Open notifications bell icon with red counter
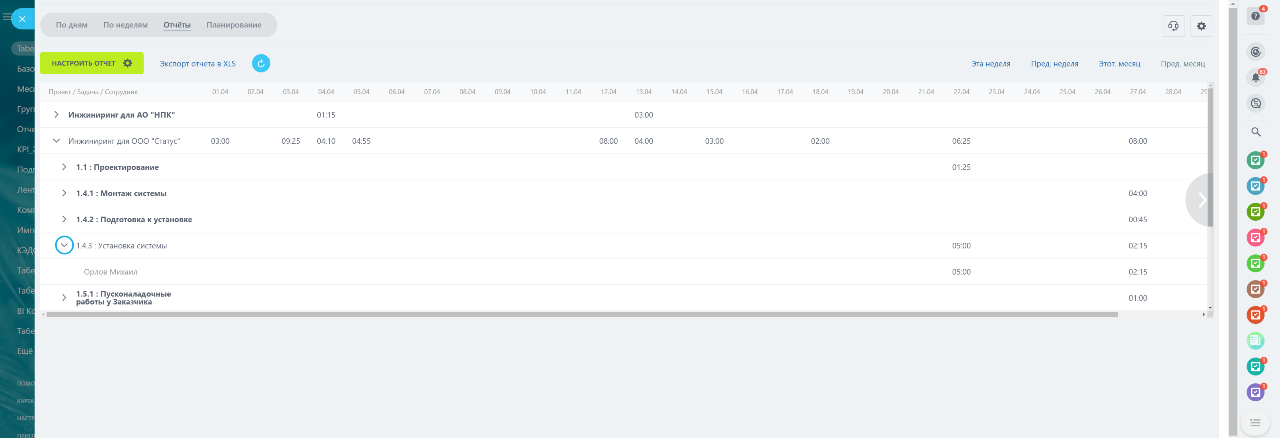1280x438 pixels. tap(1256, 77)
